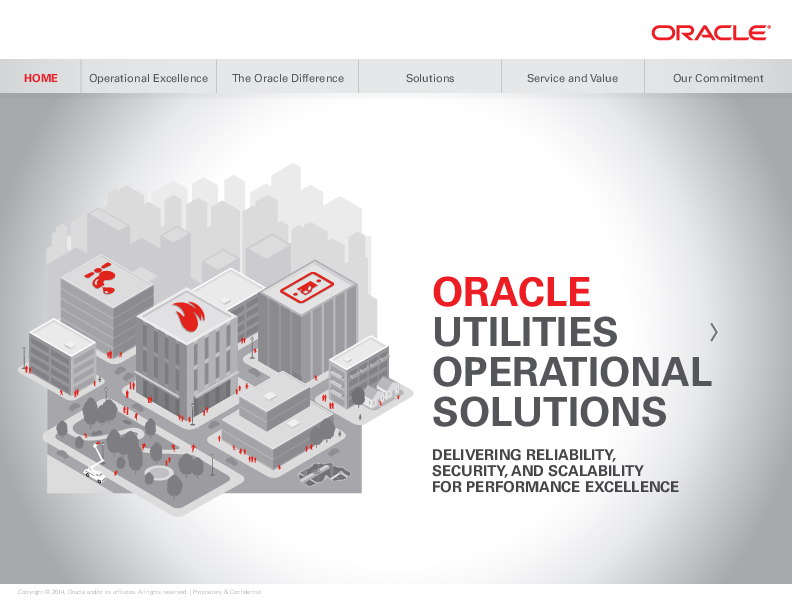Advance with the next page chevron arrow
792x612 pixels.
tap(714, 332)
